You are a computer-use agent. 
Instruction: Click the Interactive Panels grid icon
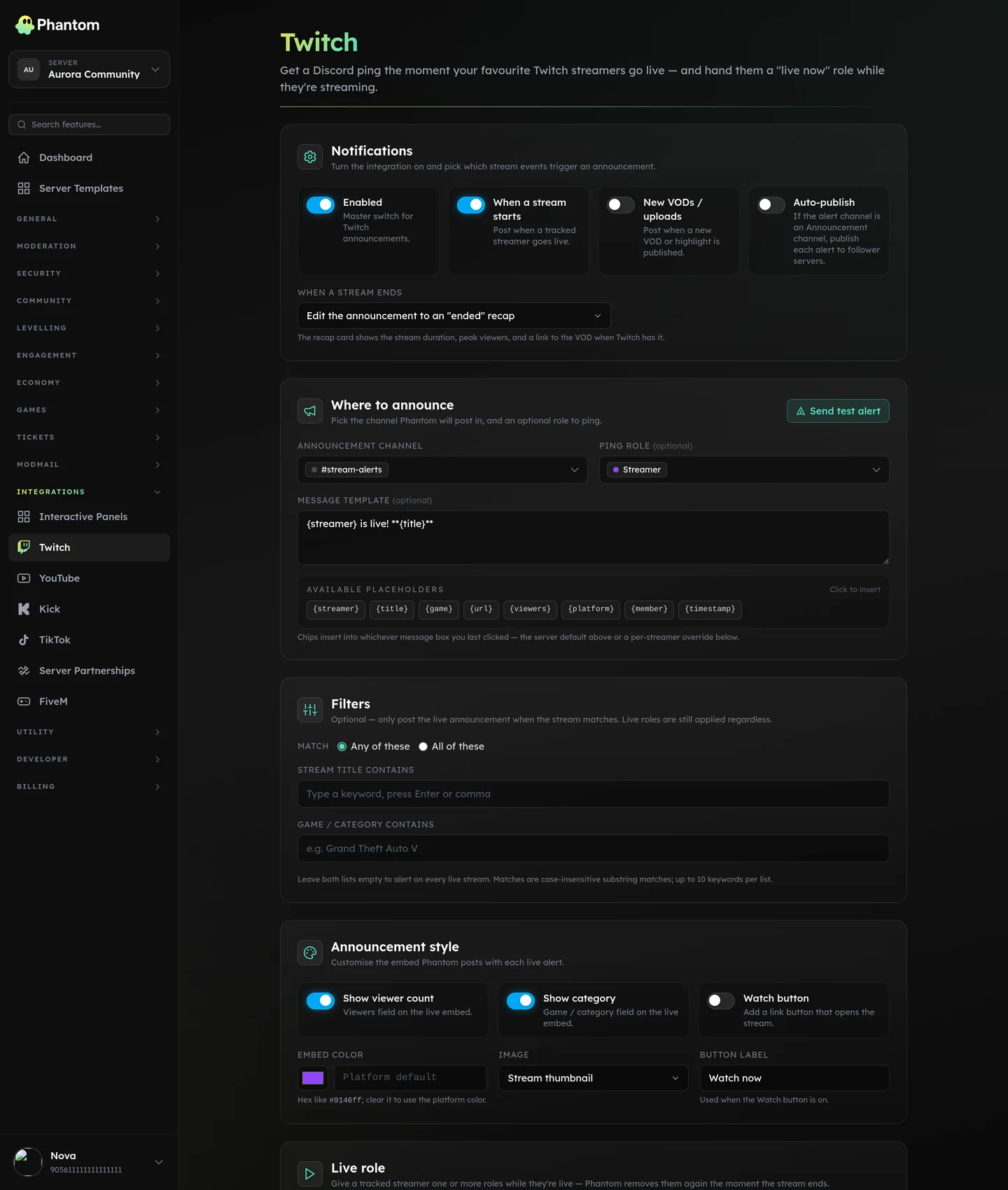coord(24,517)
